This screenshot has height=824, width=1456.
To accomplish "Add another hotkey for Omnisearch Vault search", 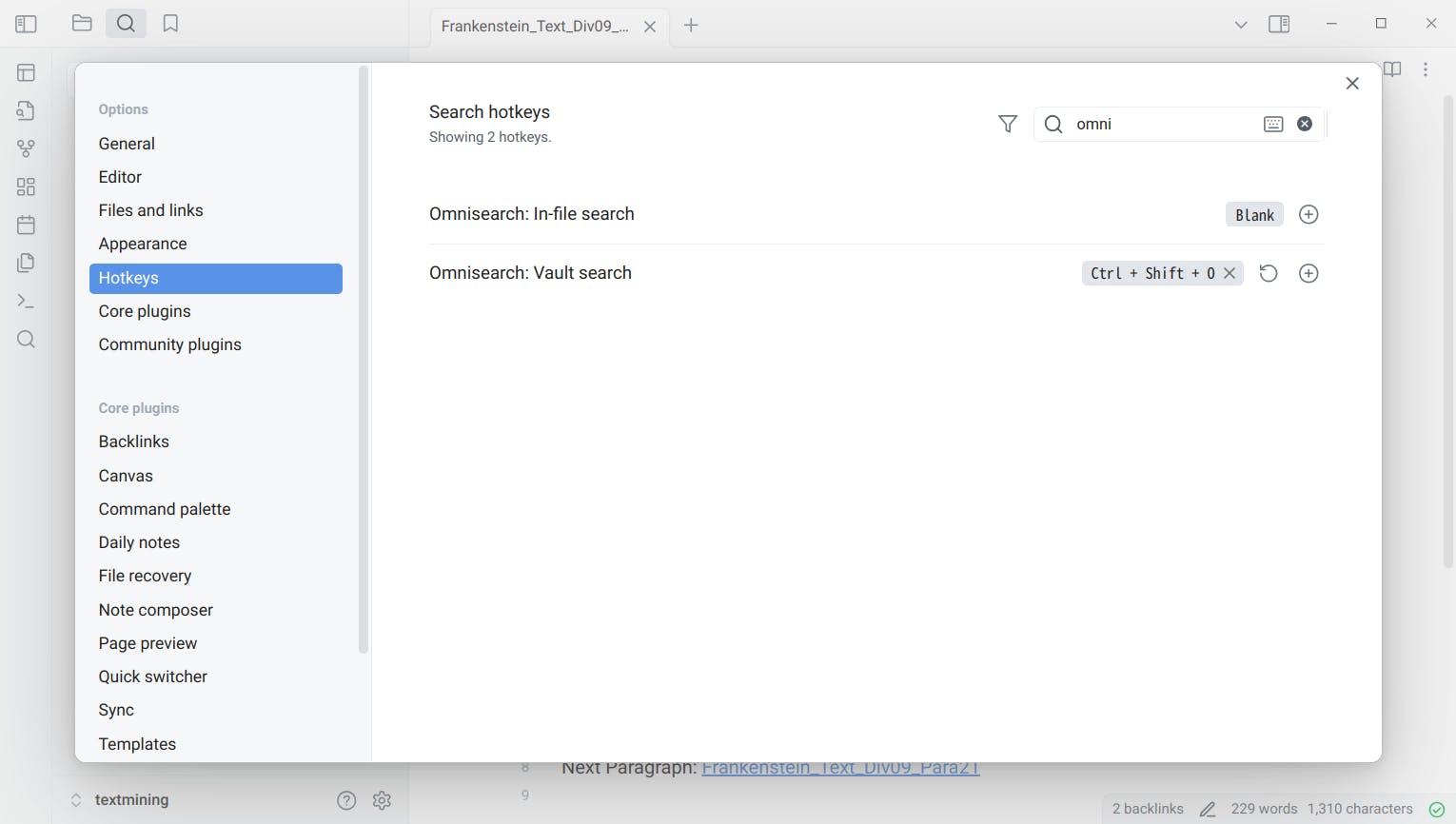I will (x=1308, y=273).
